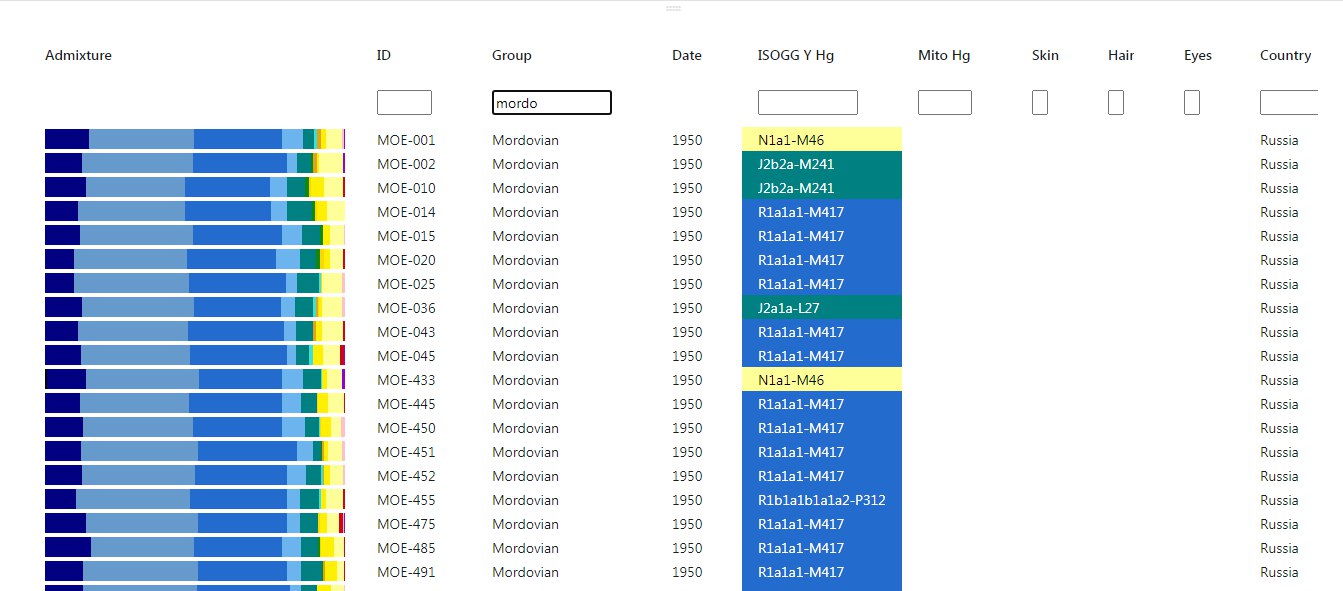Screen dimensions: 1343x591
Task: Click the Hair filter box
Action: (1116, 102)
